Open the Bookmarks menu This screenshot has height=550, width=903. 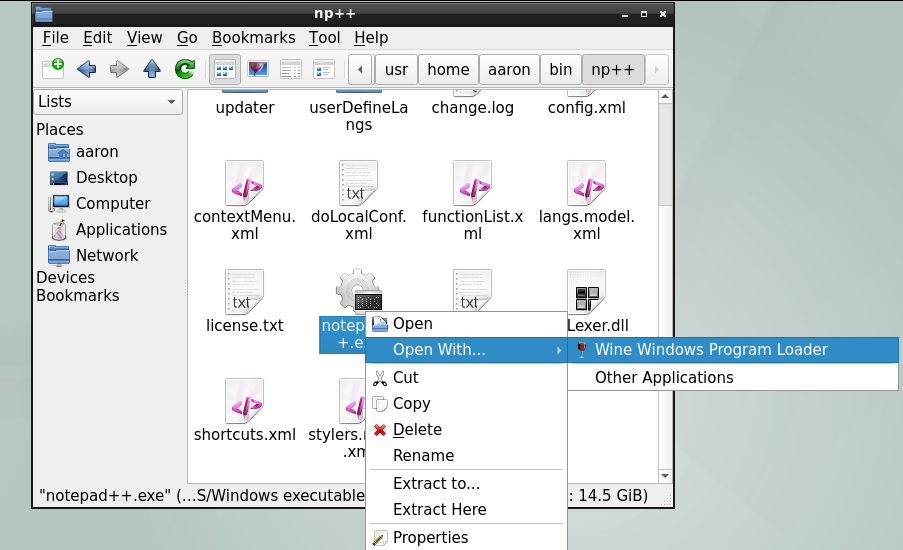point(253,37)
